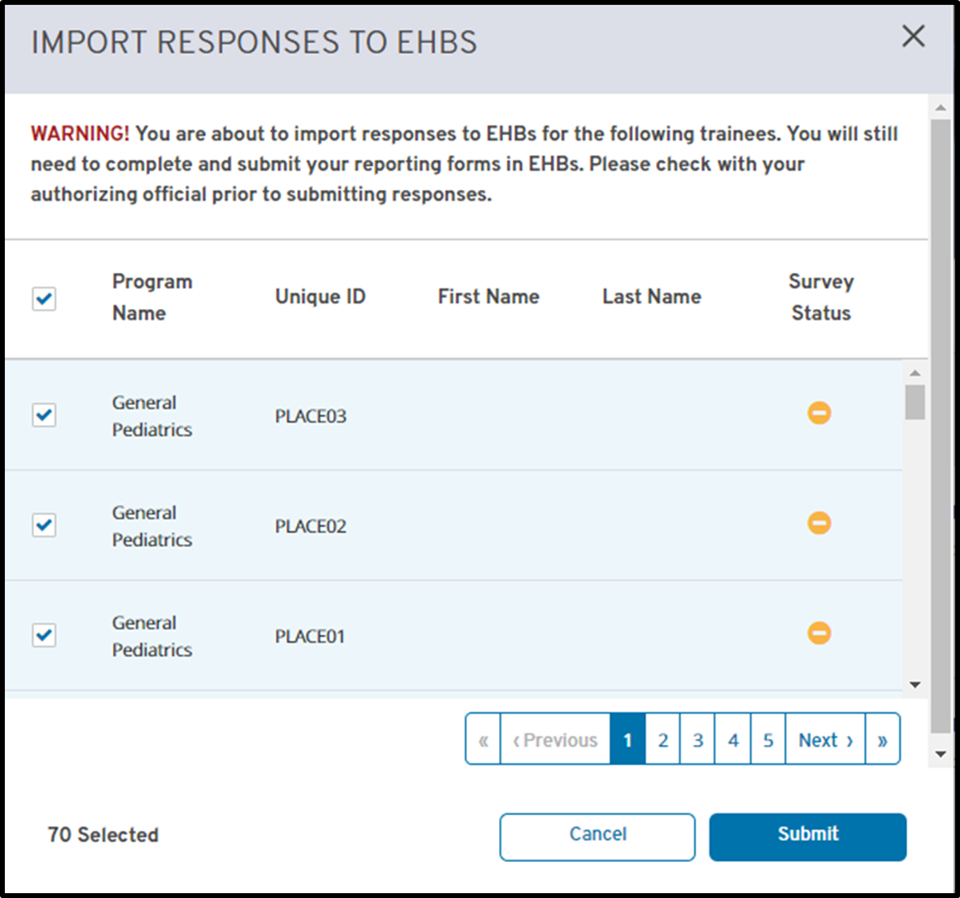Go to page 2 of trainees
The height and width of the screenshot is (898, 960).
pyautogui.click(x=662, y=740)
